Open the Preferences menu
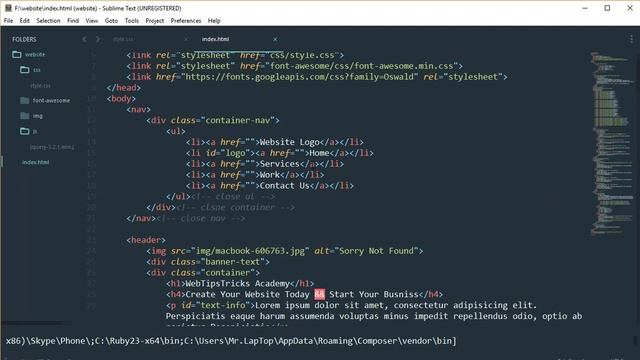Image resolution: width=640 pixels, height=360 pixels. [x=186, y=21]
